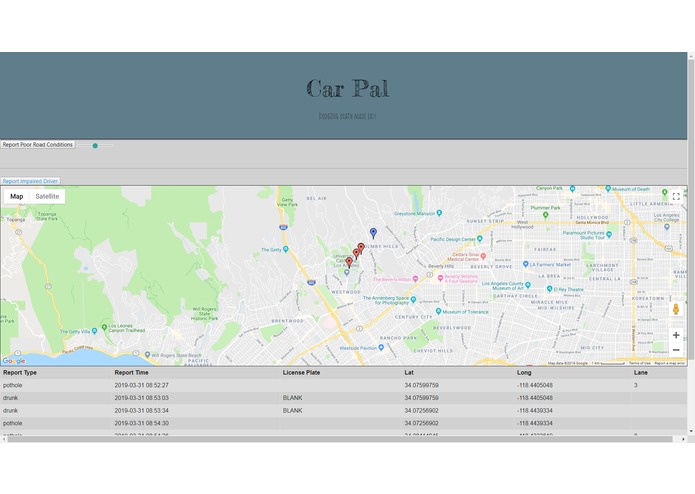Click the El Rey Theatre pin
This screenshot has height=494, width=695.
[550, 289]
